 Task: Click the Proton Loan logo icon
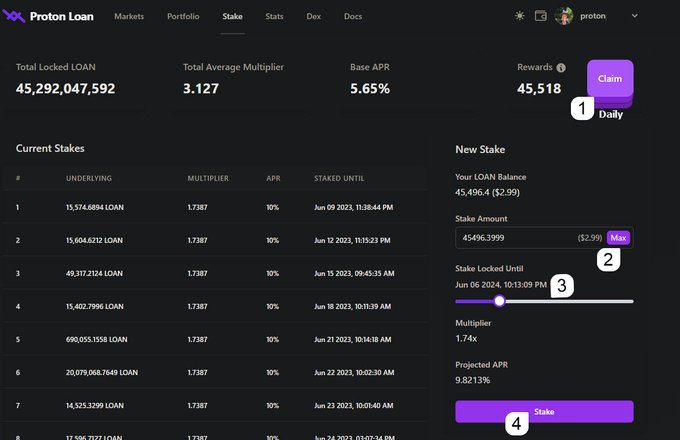13,16
